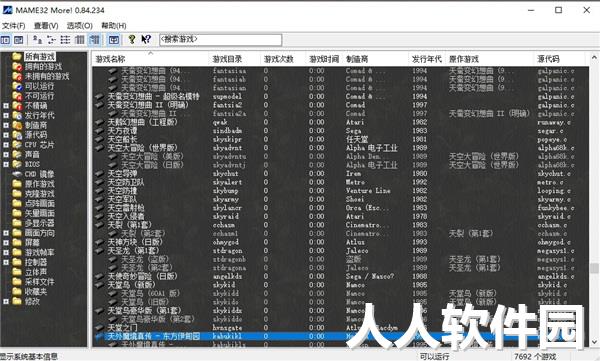The width and height of the screenshot is (600, 361).
Task: Open the 采样文件 folder
Action: (39, 282)
